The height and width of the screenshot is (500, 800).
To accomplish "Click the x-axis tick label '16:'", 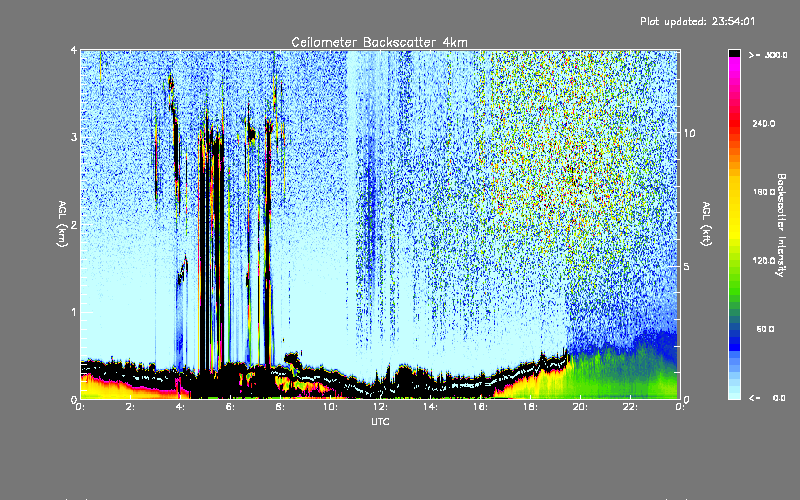I will (480, 407).
